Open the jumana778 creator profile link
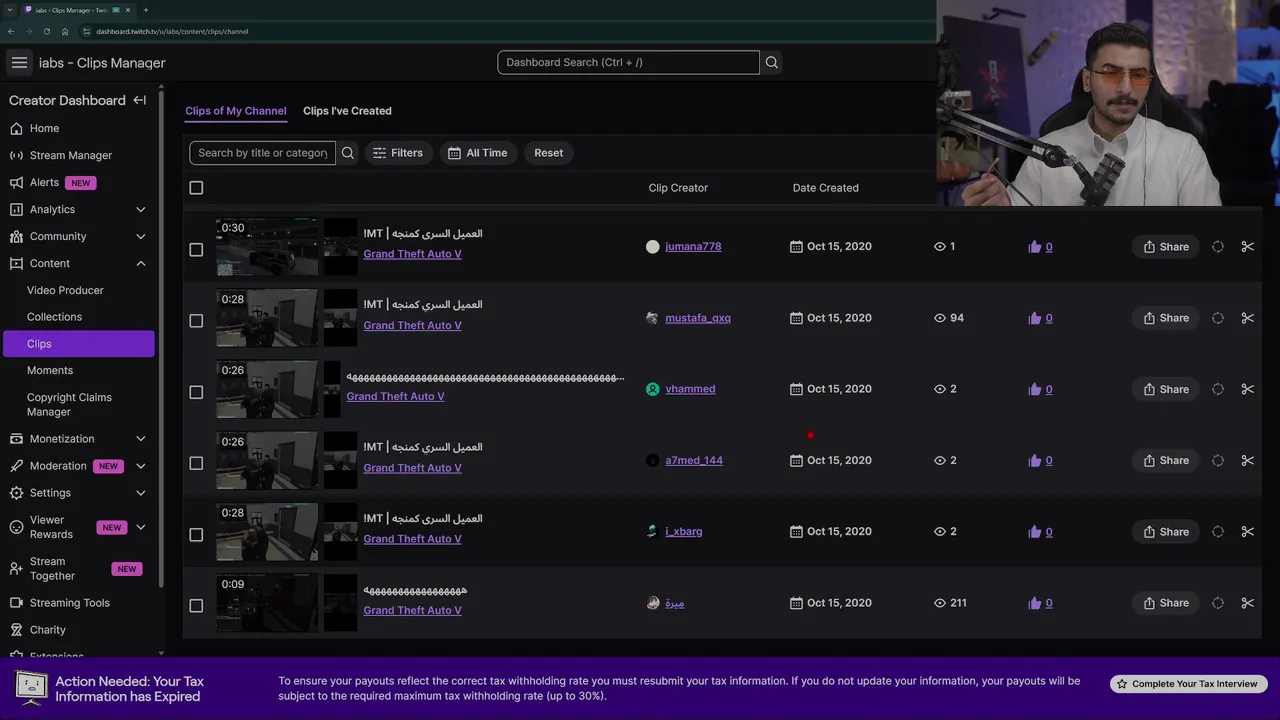 (693, 246)
